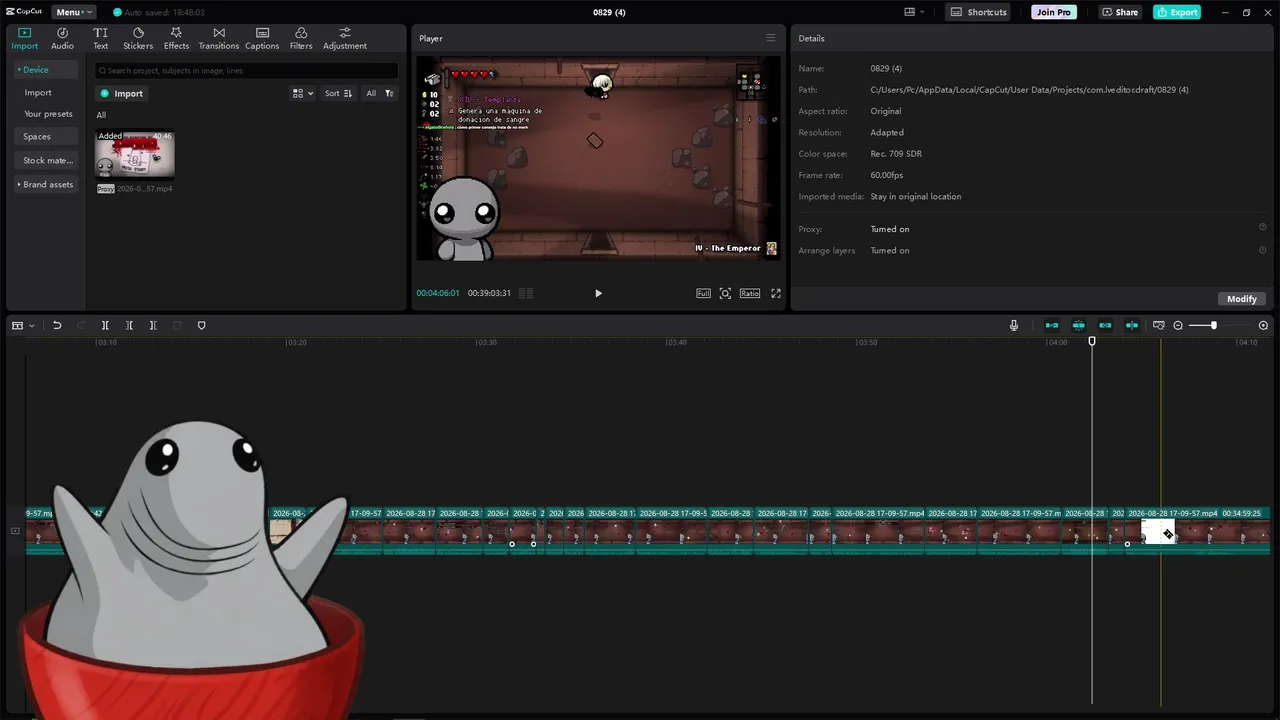
Task: Toggle main track magnet
Action: pyautogui.click(x=1052, y=325)
